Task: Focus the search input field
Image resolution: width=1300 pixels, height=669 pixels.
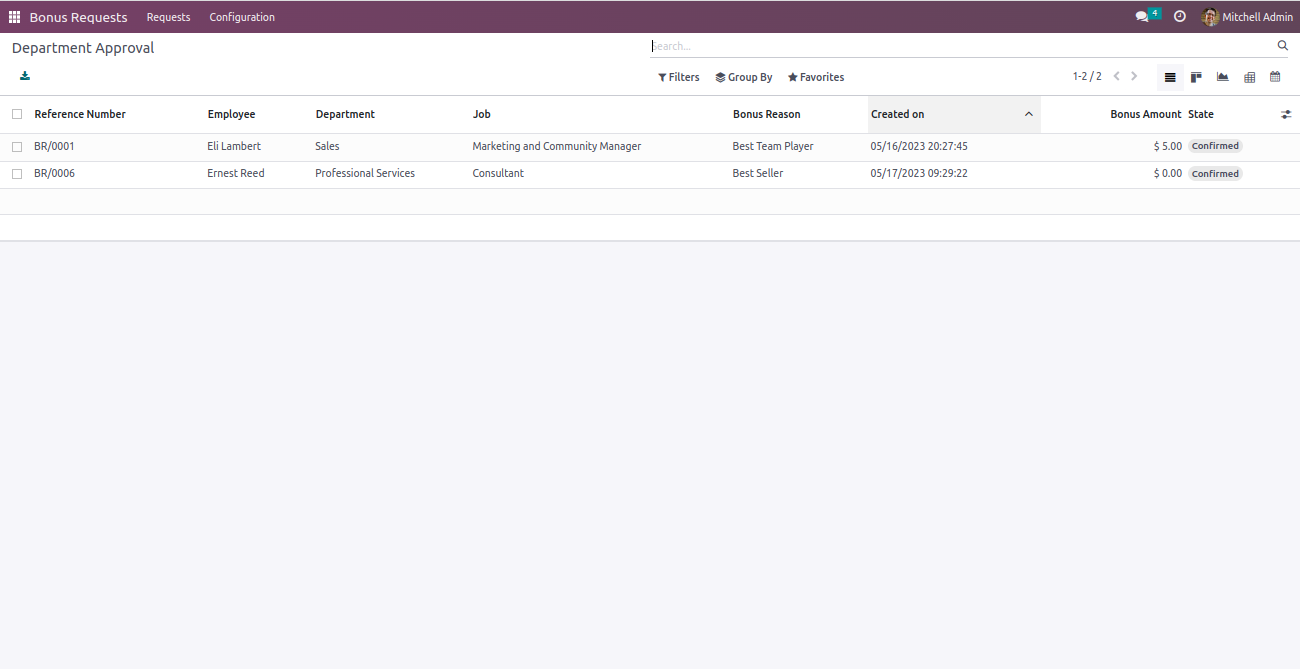Action: 960,46
